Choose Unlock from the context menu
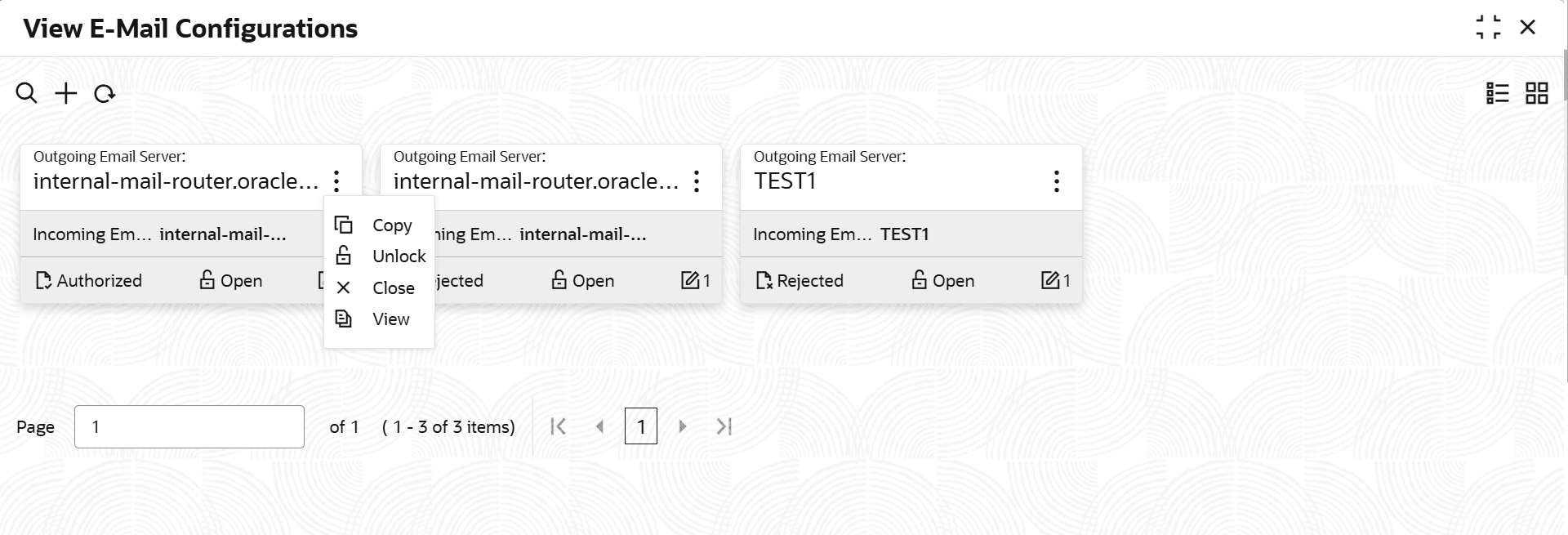 tap(398, 256)
